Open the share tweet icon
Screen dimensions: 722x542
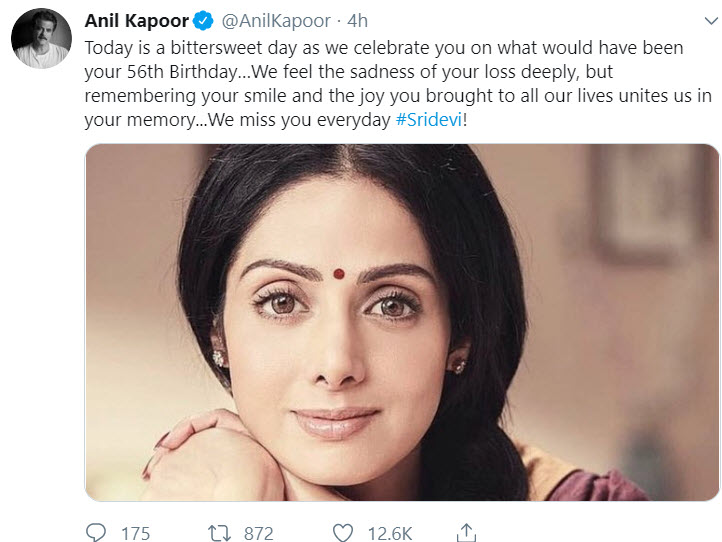pos(467,531)
